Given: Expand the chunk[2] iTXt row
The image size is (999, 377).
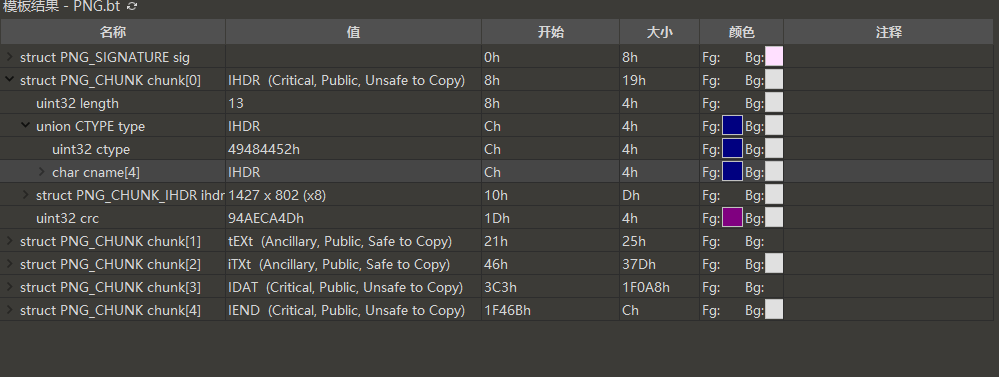Looking at the screenshot, I should 10,264.
